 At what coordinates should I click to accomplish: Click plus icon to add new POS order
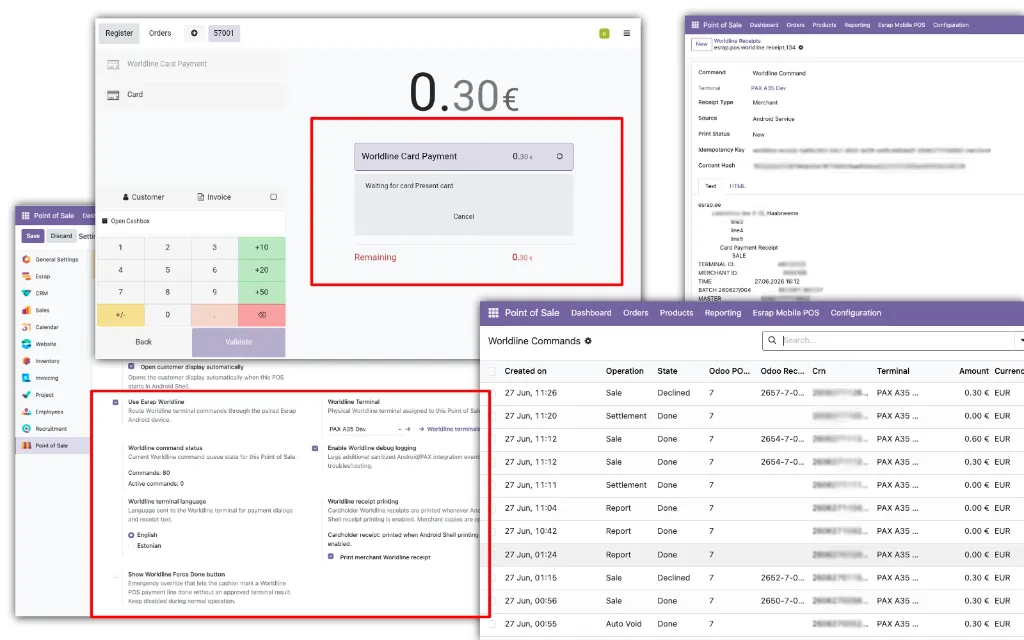click(194, 33)
